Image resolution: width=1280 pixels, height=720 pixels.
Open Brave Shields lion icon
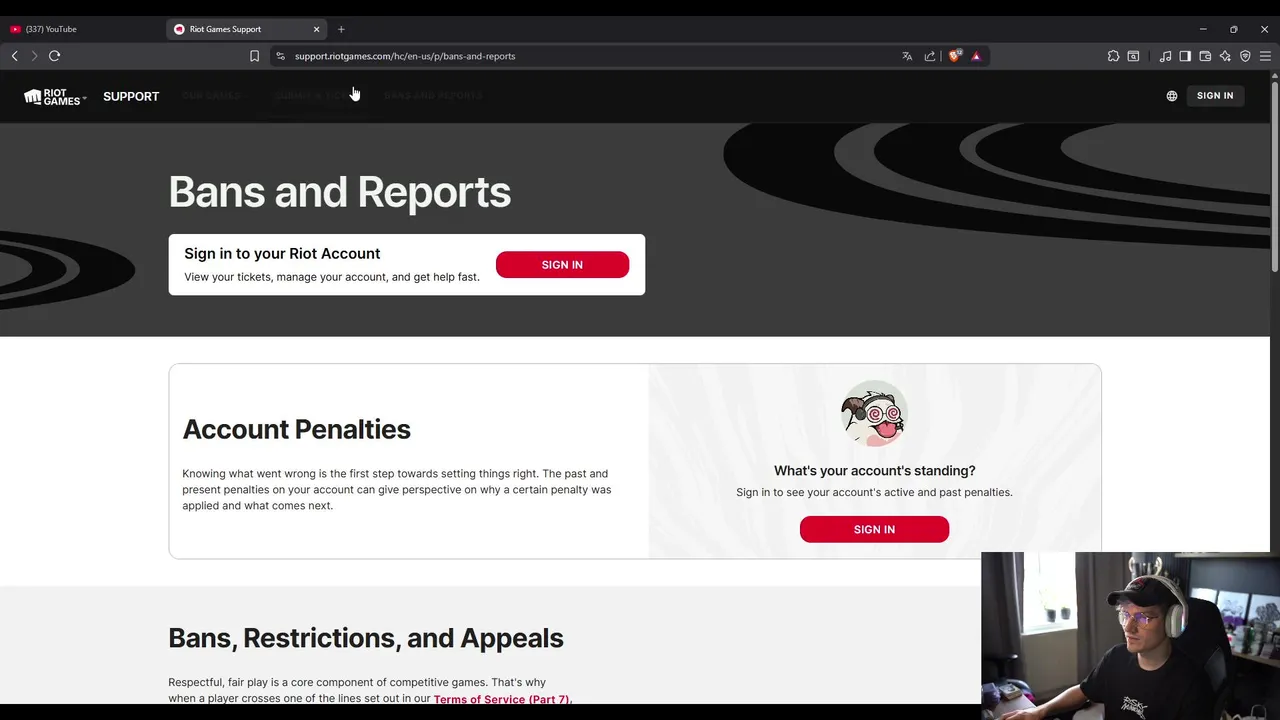click(x=954, y=56)
